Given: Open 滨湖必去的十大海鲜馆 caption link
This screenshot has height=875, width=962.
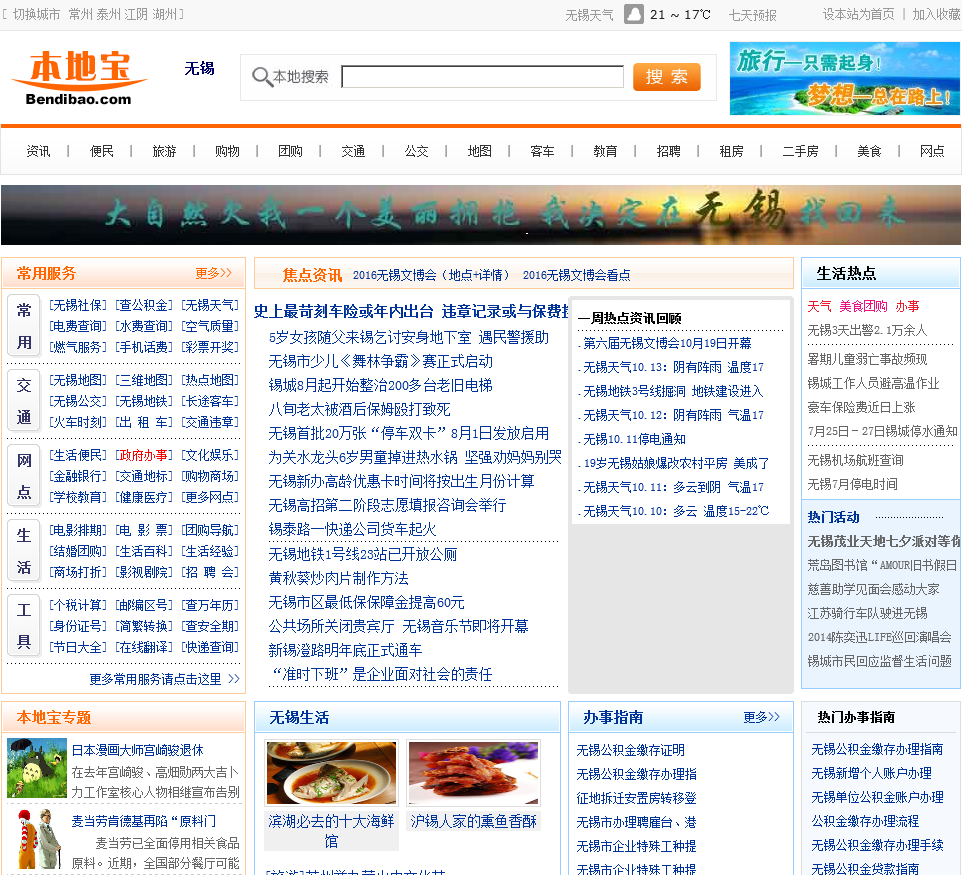Looking at the screenshot, I should 331,831.
